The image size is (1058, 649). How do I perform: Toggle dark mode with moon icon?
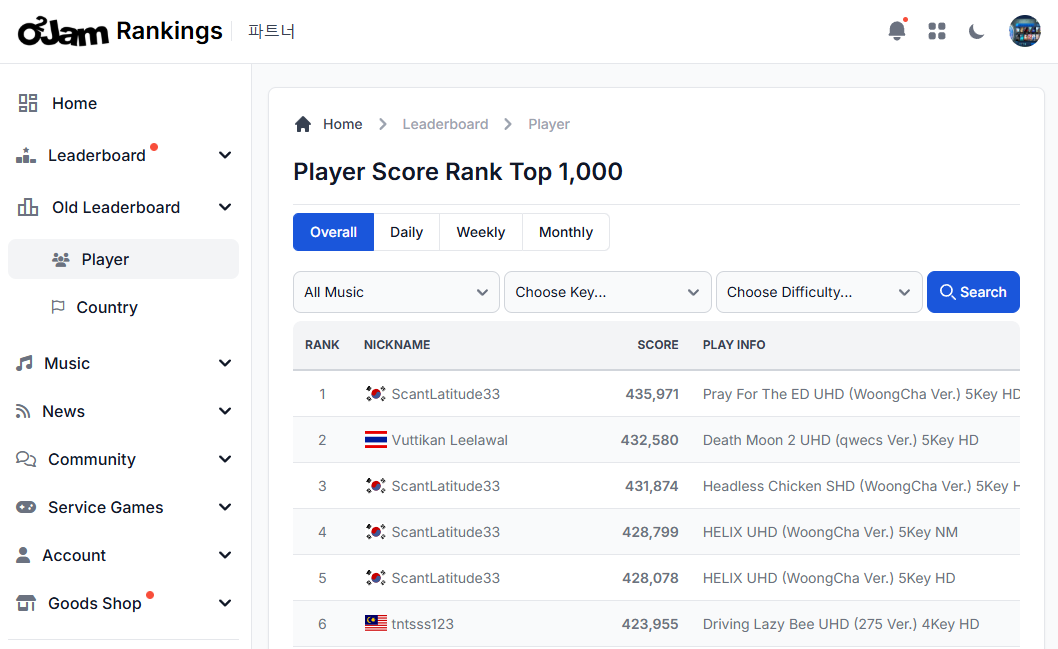pos(977,31)
